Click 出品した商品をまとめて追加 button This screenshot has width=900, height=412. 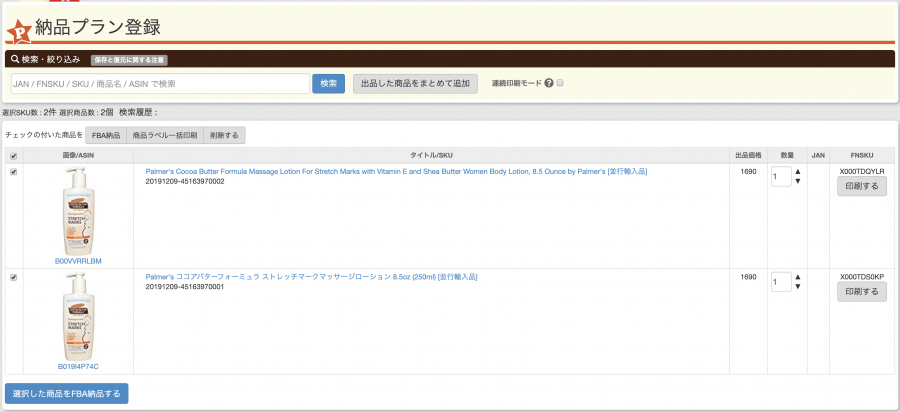[415, 83]
